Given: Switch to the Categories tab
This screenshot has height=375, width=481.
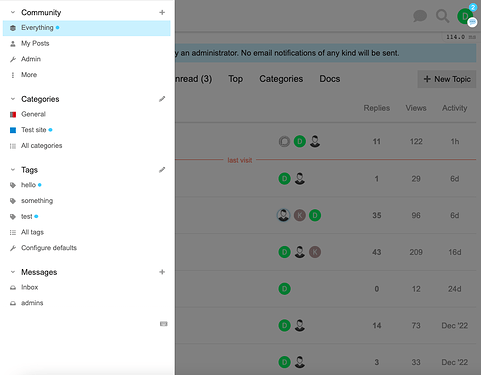Looking at the screenshot, I should [x=281, y=79].
